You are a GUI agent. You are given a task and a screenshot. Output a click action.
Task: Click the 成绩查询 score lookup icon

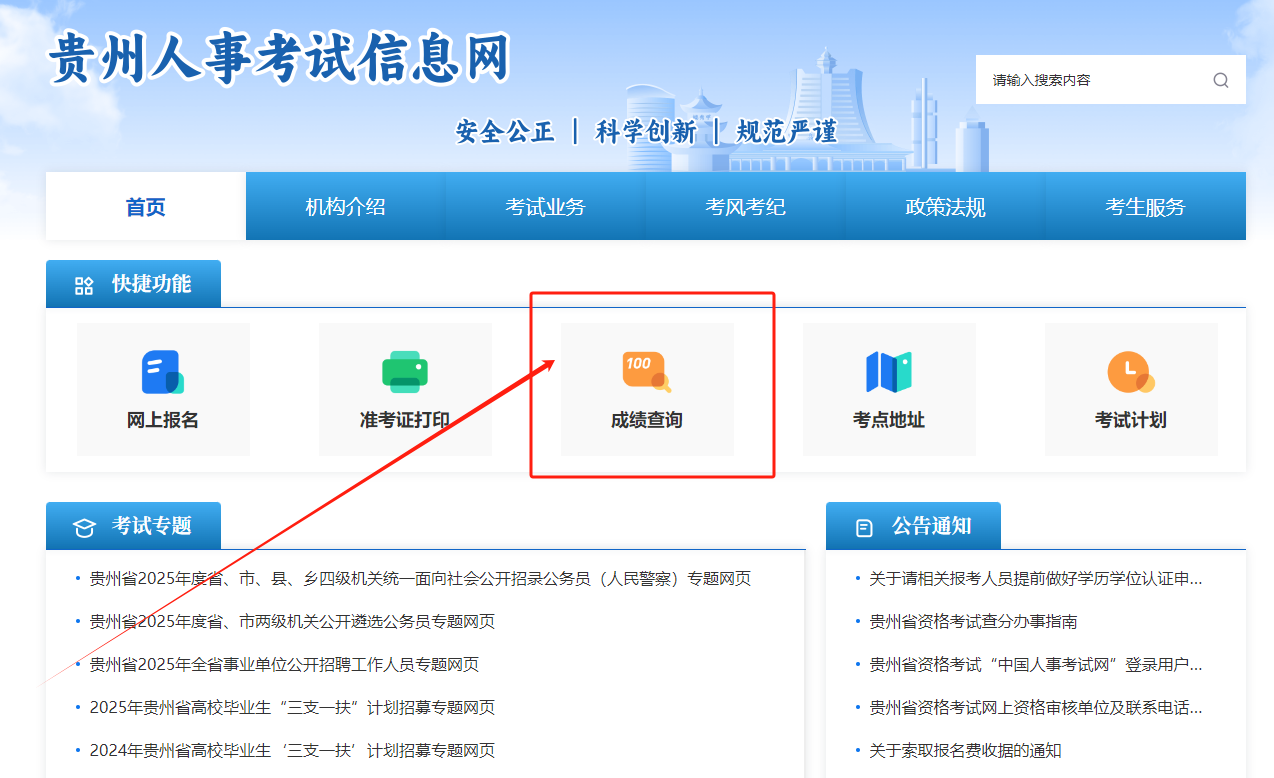[x=646, y=372]
